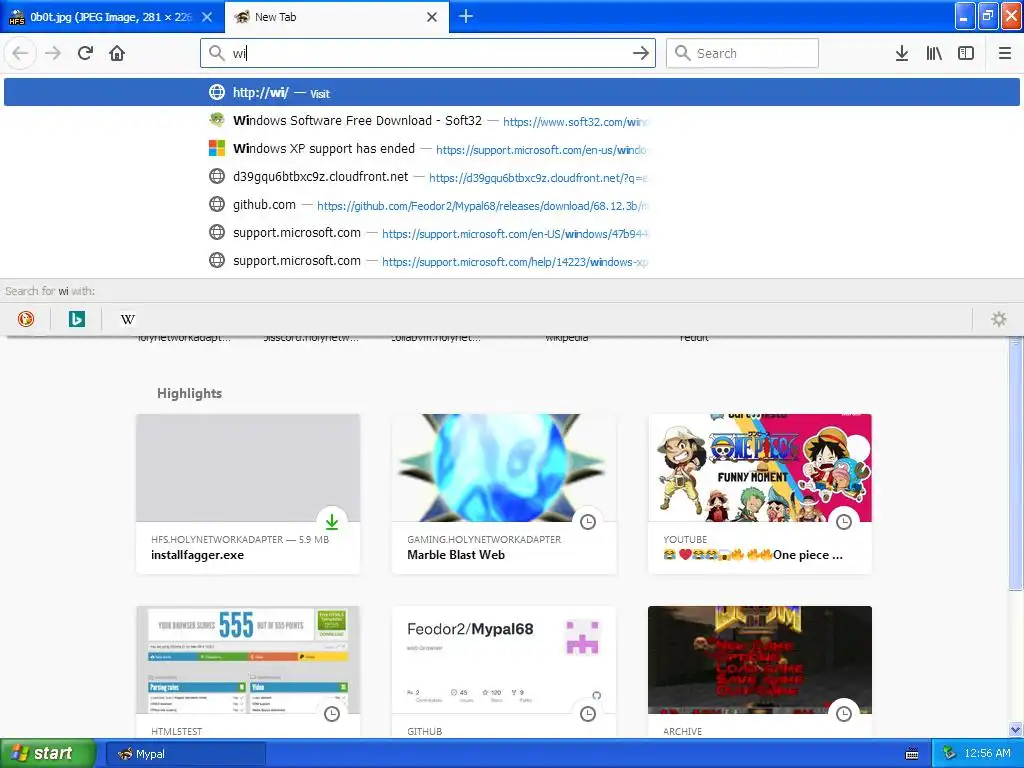Toggle the sidebar view icon

click(x=966, y=53)
